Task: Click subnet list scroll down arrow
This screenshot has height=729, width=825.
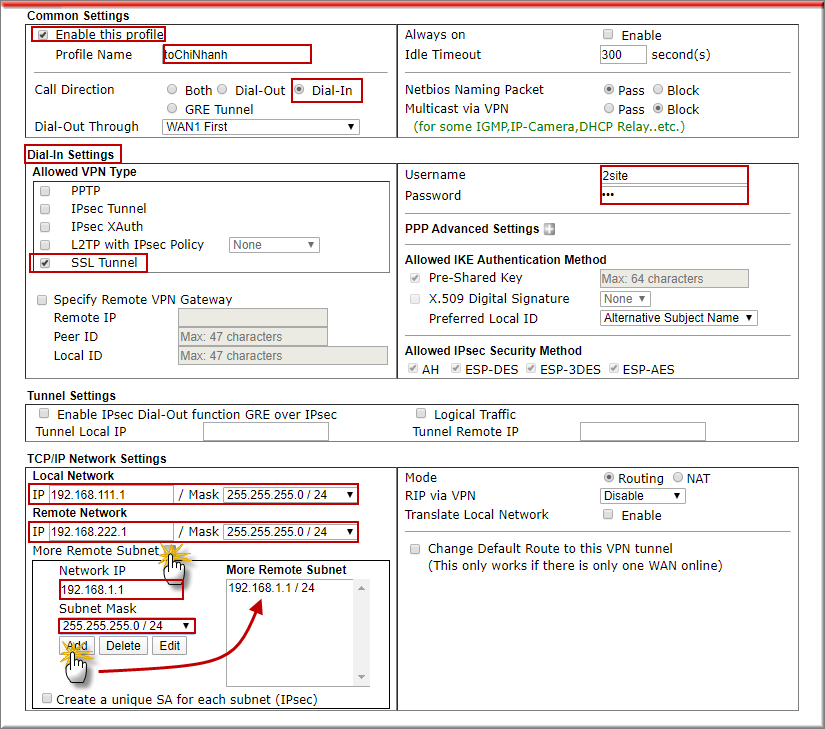Action: (361, 677)
